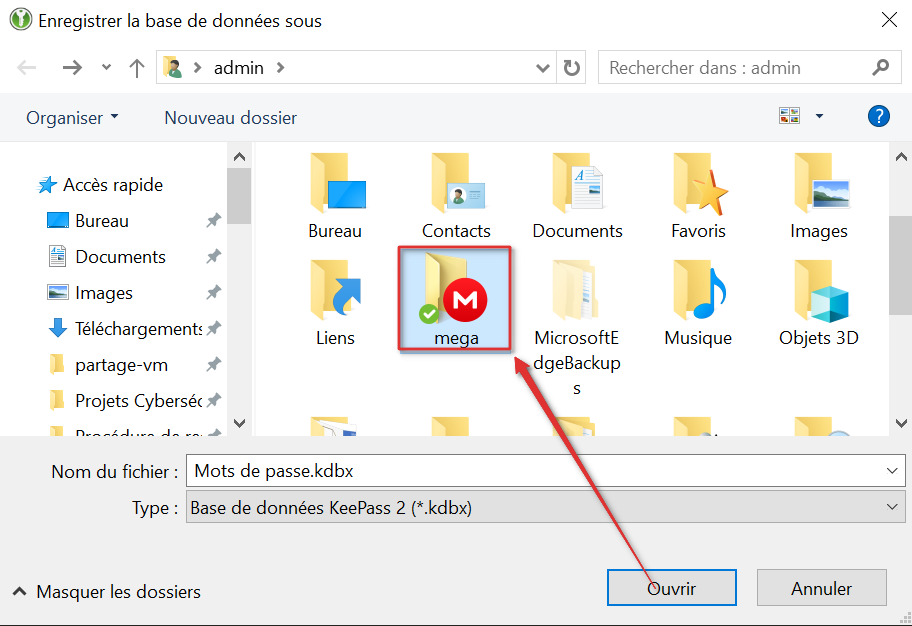
Task: Click the help question mark icon
Action: point(878,117)
